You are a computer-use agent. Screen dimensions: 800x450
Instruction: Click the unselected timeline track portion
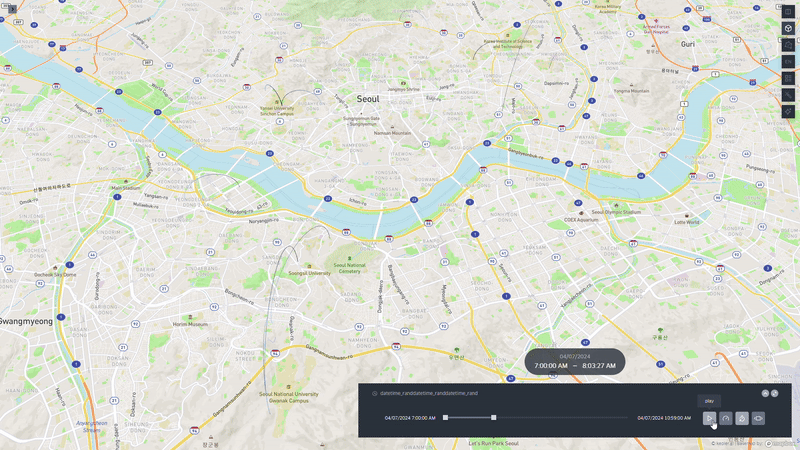[561, 418]
